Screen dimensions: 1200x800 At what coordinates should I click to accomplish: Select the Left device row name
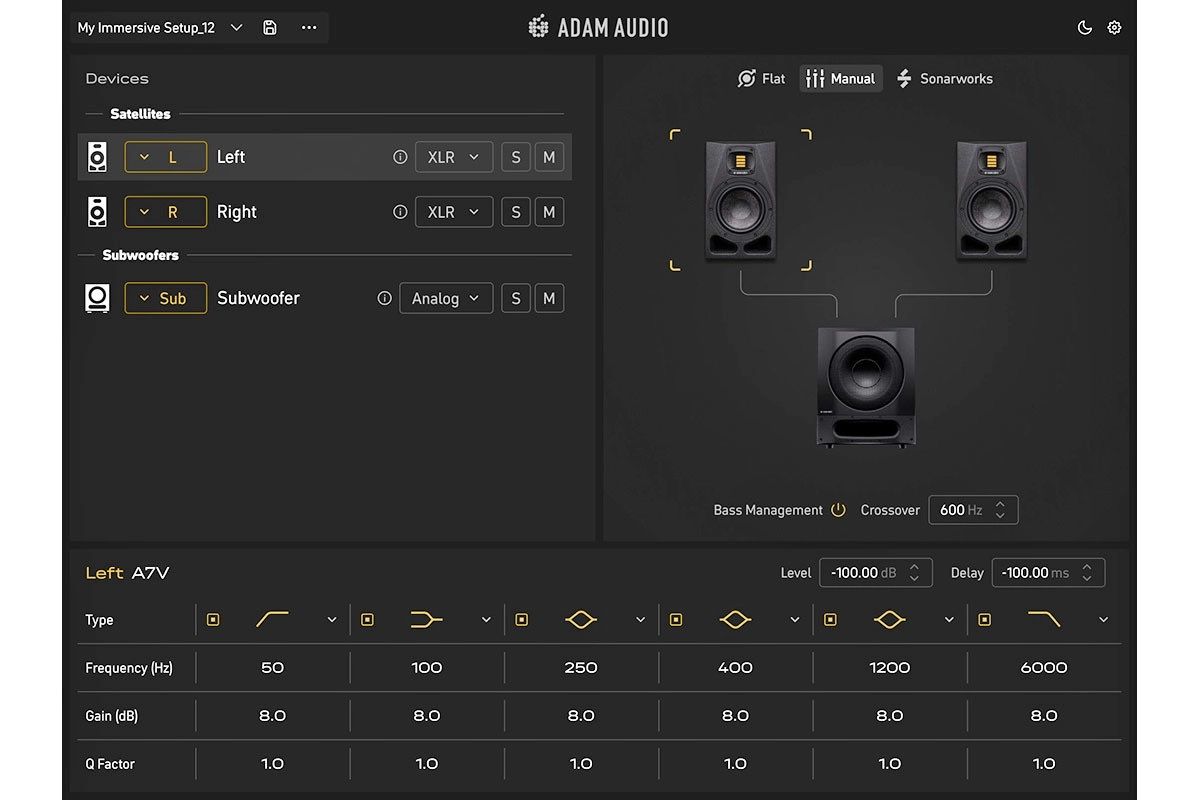tap(231, 157)
